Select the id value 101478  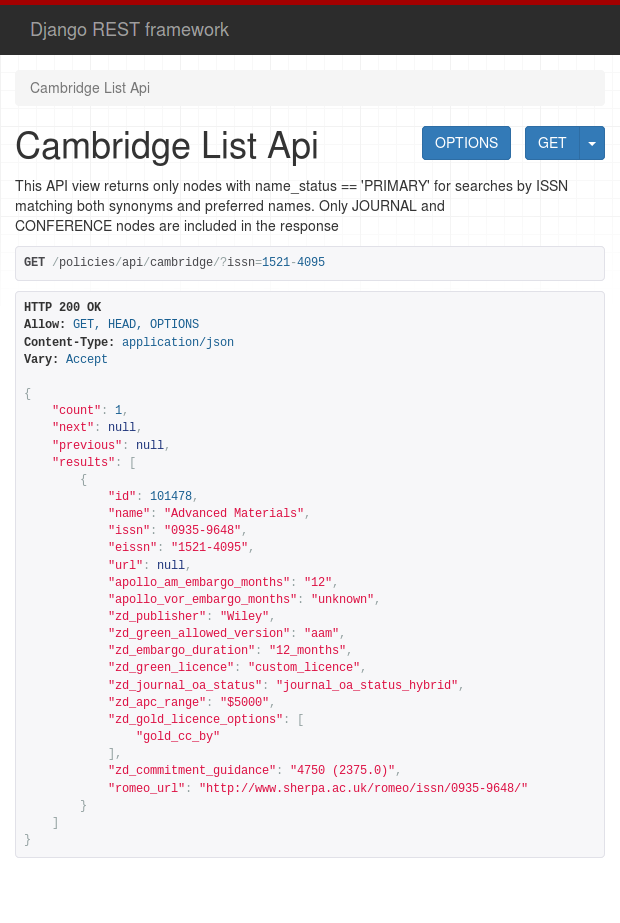click(x=172, y=496)
